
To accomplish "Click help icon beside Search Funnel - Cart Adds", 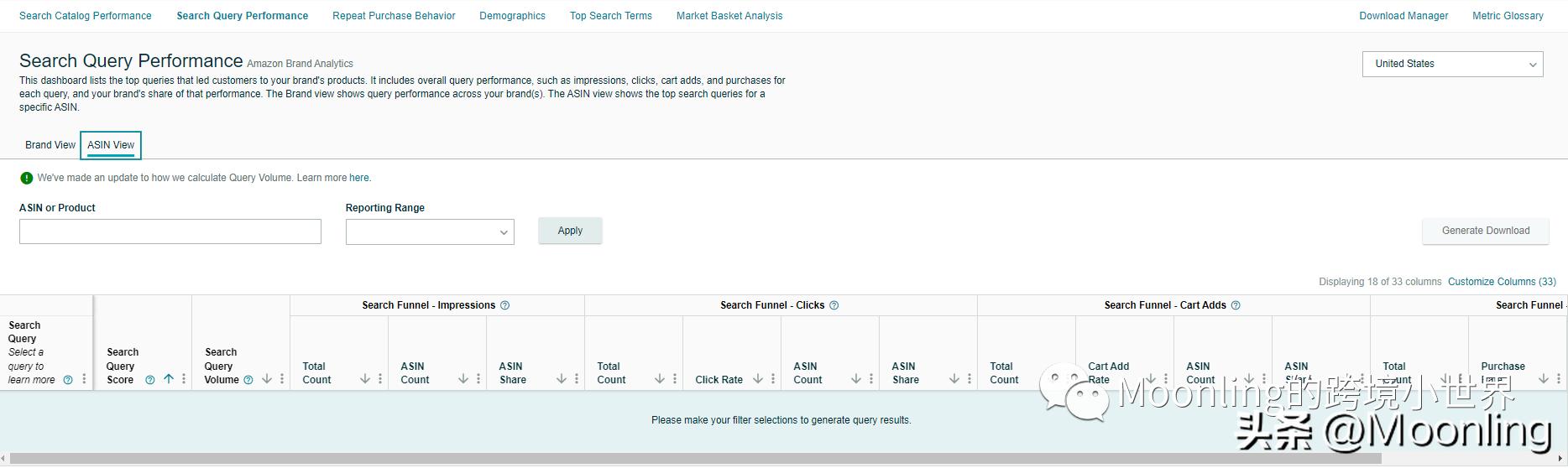I will click(1236, 305).
